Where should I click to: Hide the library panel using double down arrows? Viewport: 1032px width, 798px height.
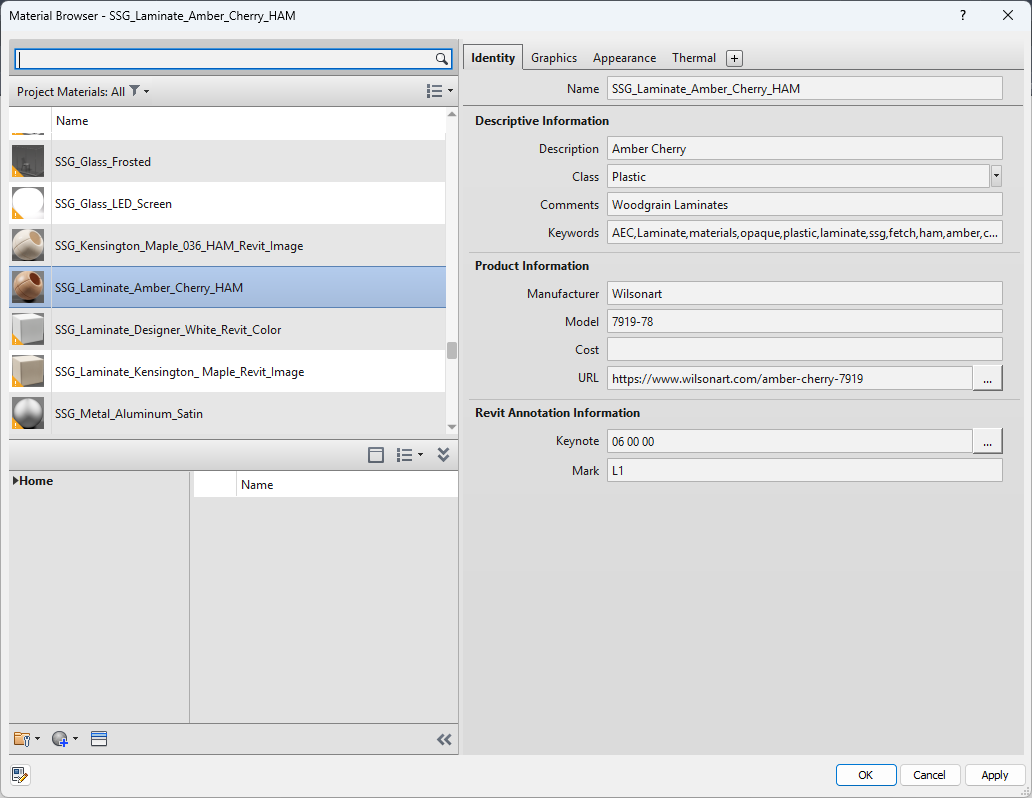pyautogui.click(x=444, y=455)
